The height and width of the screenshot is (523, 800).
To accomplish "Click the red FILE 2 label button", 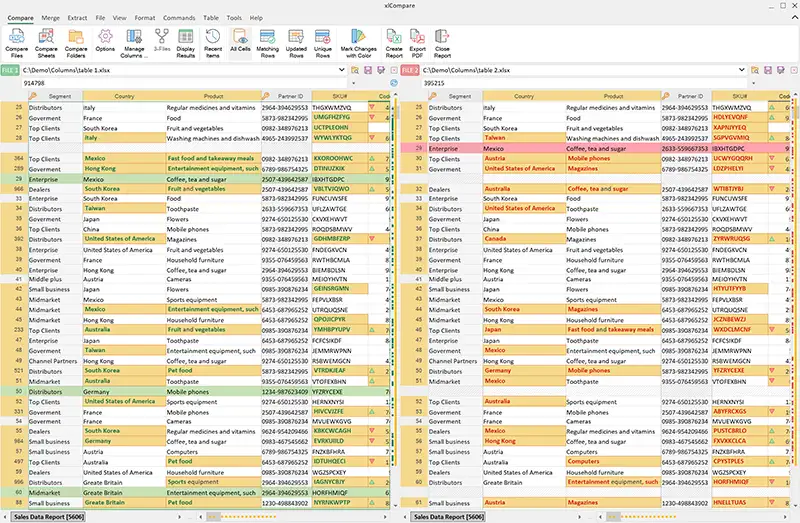I will [410, 70].
